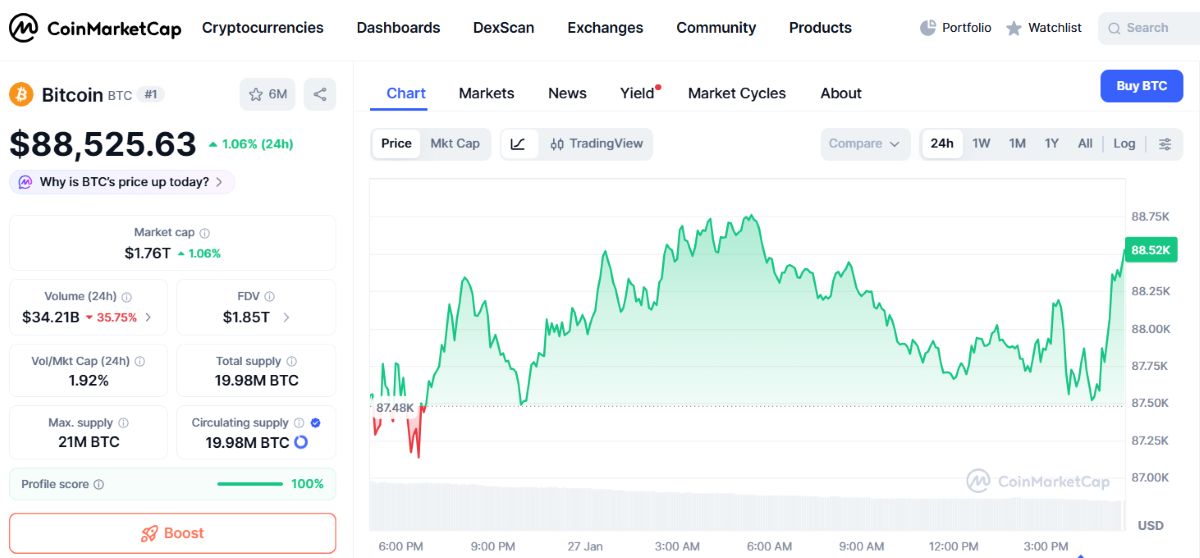This screenshot has width=1200, height=558.
Task: Select the 1M time range
Action: coord(1017,144)
